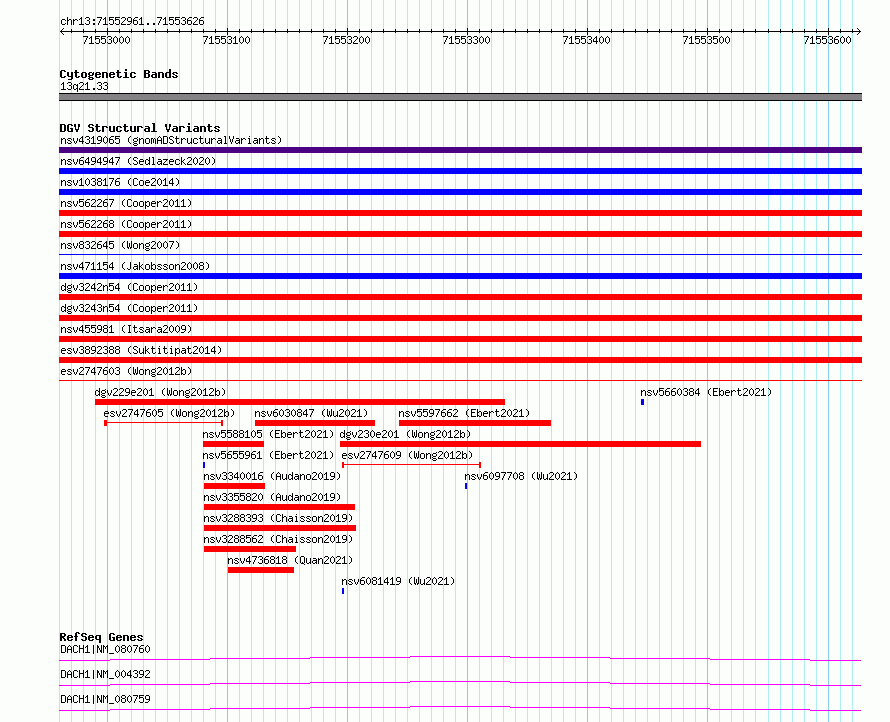Screen dimensions: 890x722
Task: Click the blue bar of nsv6494947
Action: pyautogui.click(x=460, y=171)
